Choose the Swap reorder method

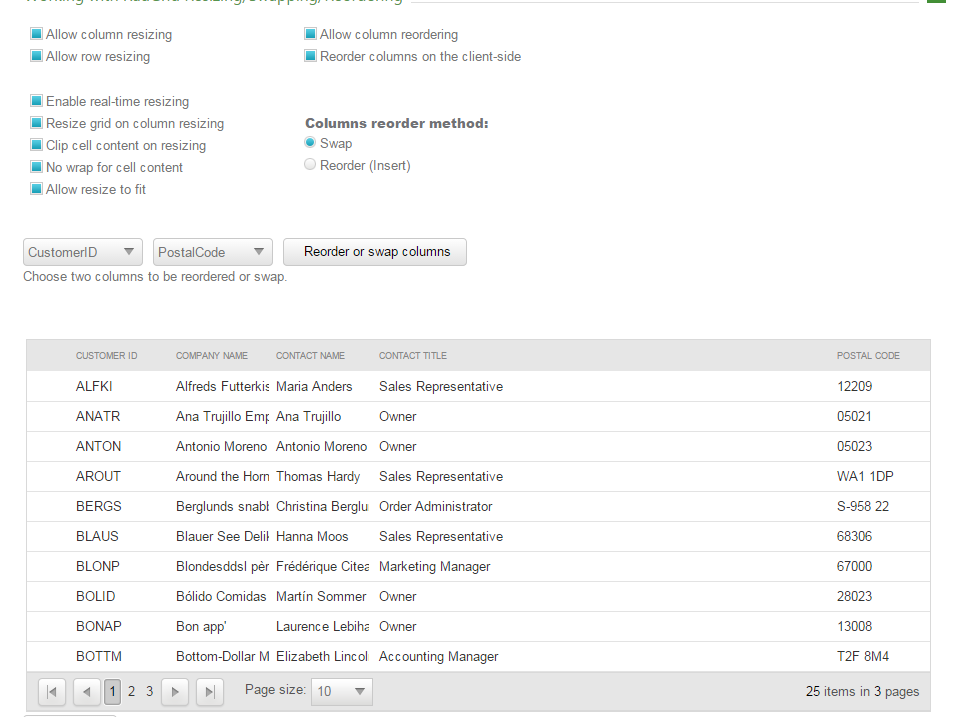click(x=310, y=143)
